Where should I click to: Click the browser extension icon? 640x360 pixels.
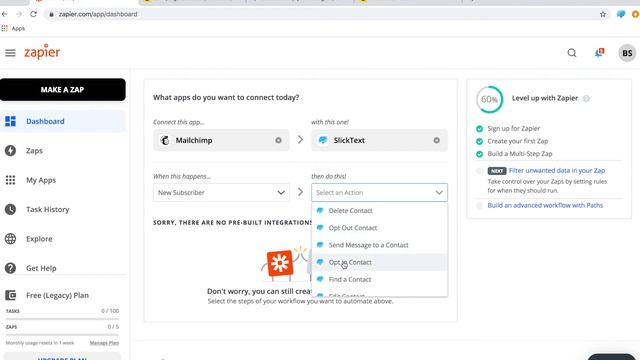pyautogui.click(x=621, y=14)
